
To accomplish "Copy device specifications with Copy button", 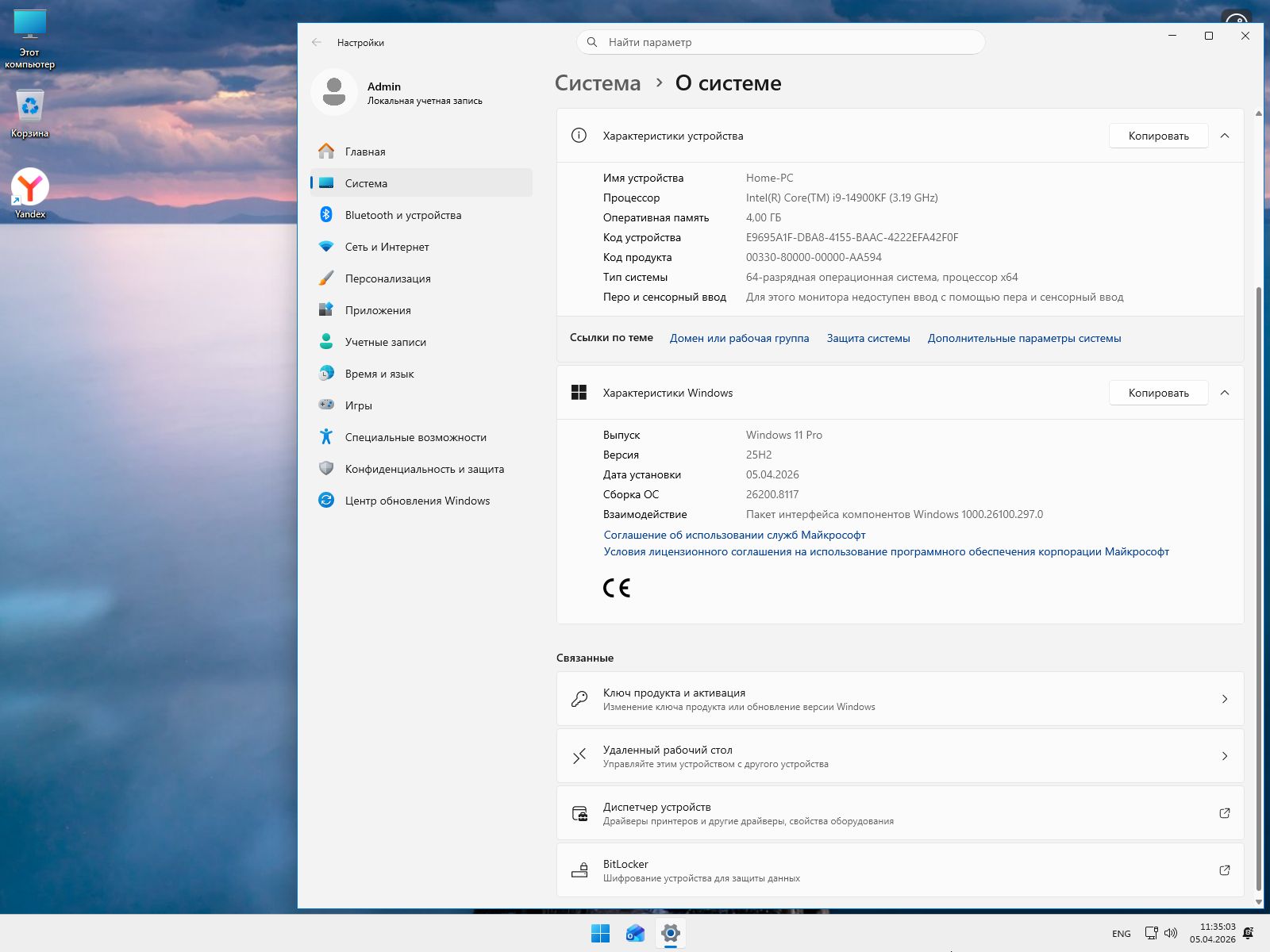I will pos(1158,136).
